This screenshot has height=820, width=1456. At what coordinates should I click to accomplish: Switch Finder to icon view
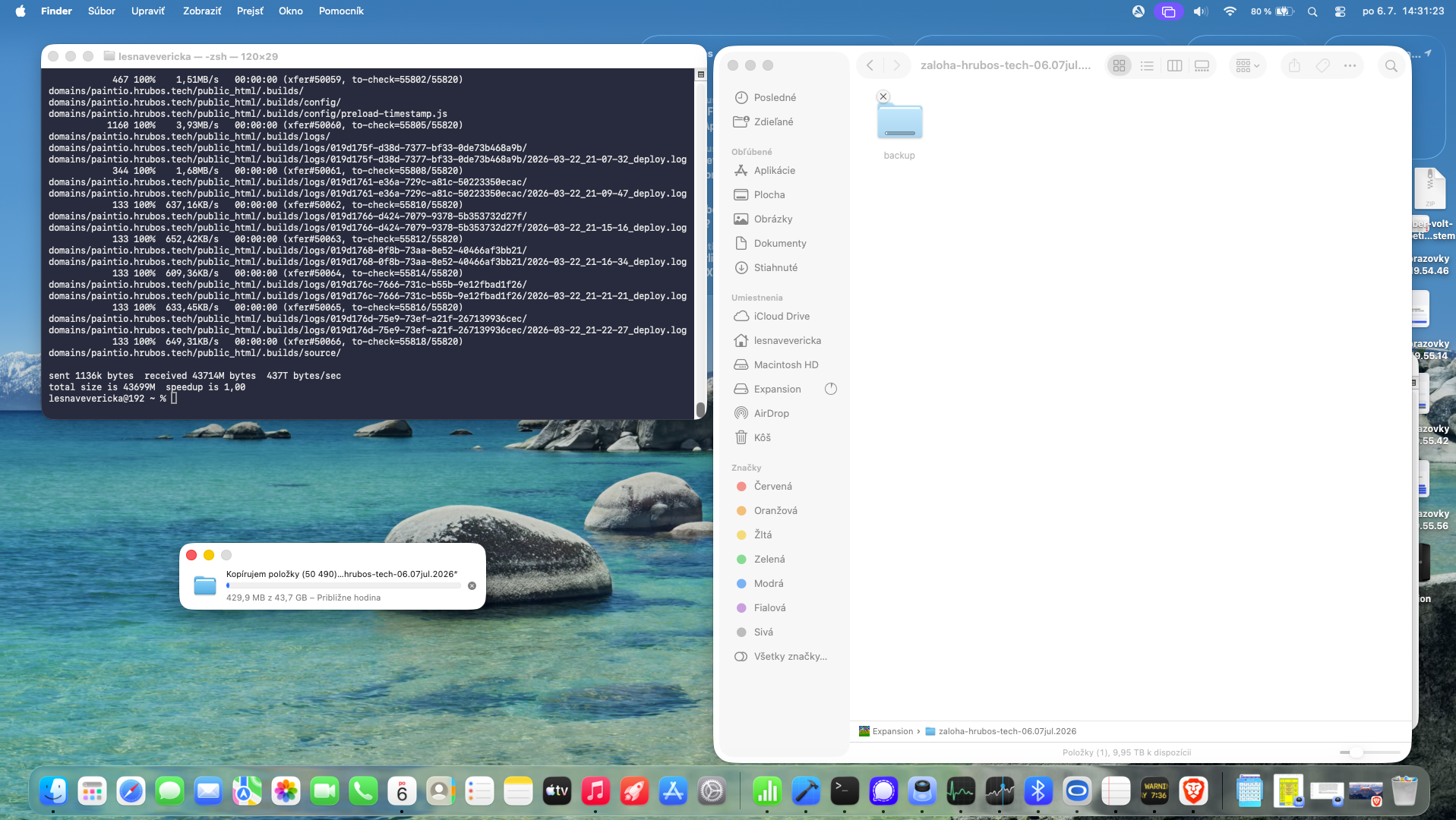[x=1119, y=66]
